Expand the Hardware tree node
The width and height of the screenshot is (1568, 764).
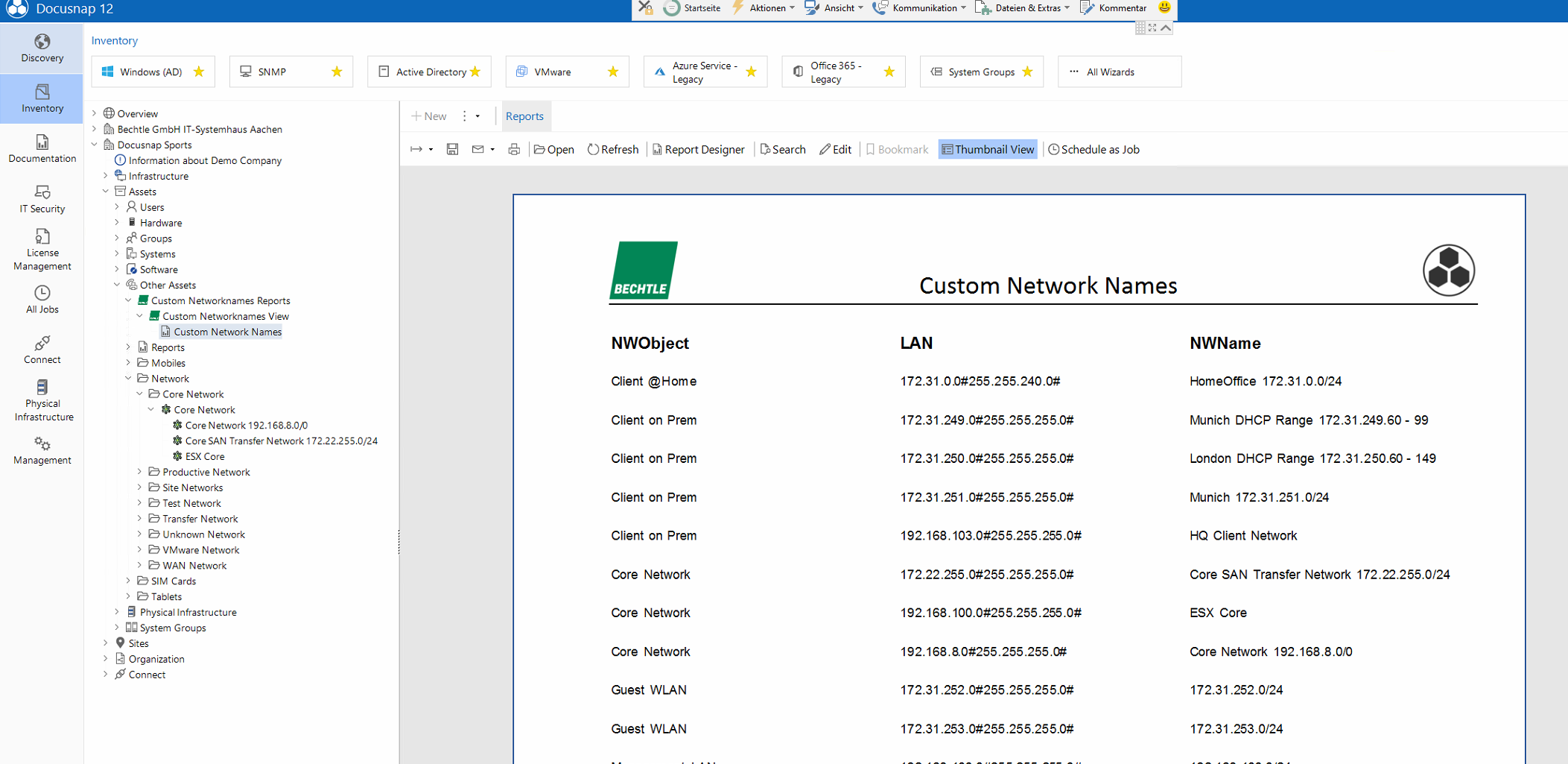click(117, 222)
